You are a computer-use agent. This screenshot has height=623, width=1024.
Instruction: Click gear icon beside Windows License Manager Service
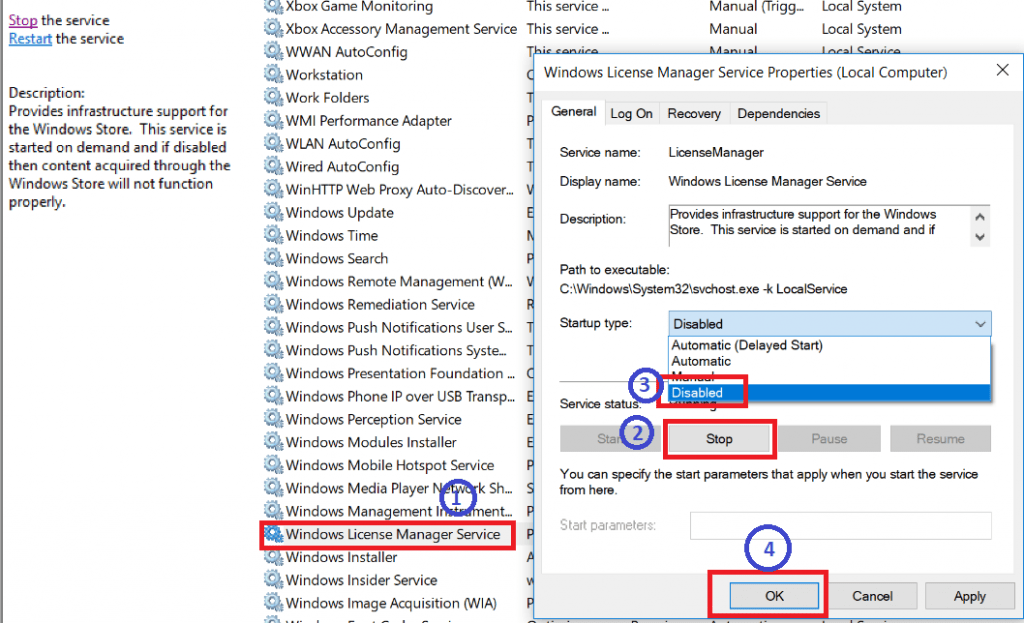coord(273,534)
